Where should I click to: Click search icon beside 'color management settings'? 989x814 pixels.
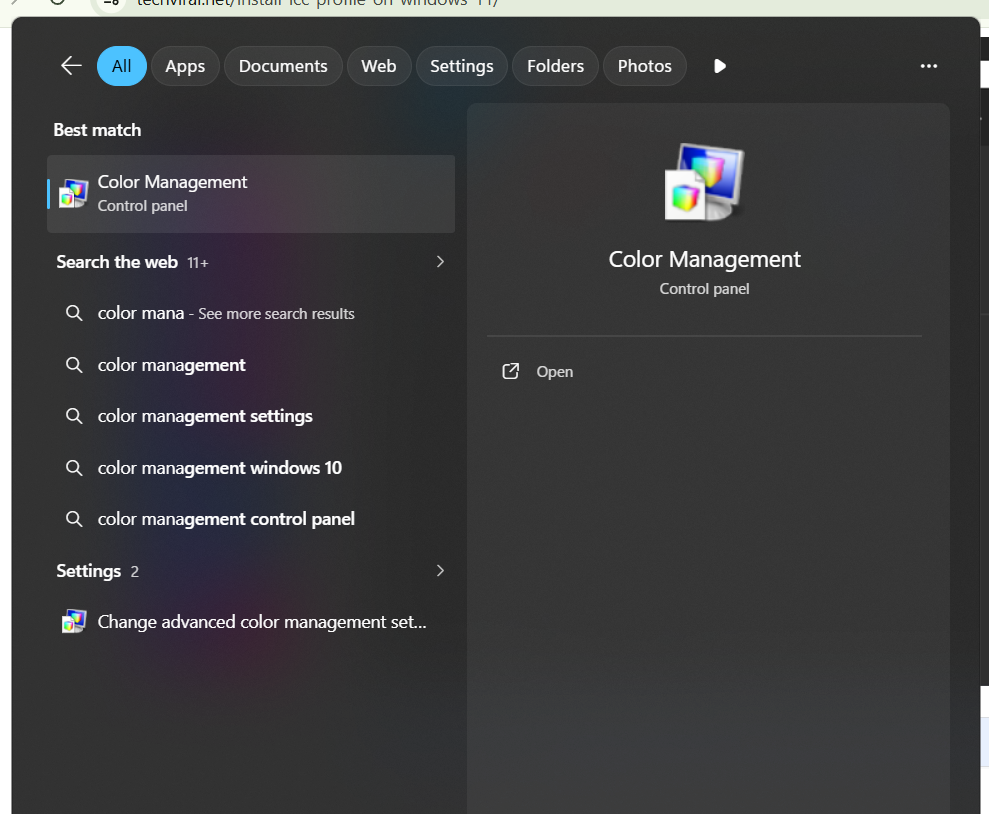(x=74, y=416)
